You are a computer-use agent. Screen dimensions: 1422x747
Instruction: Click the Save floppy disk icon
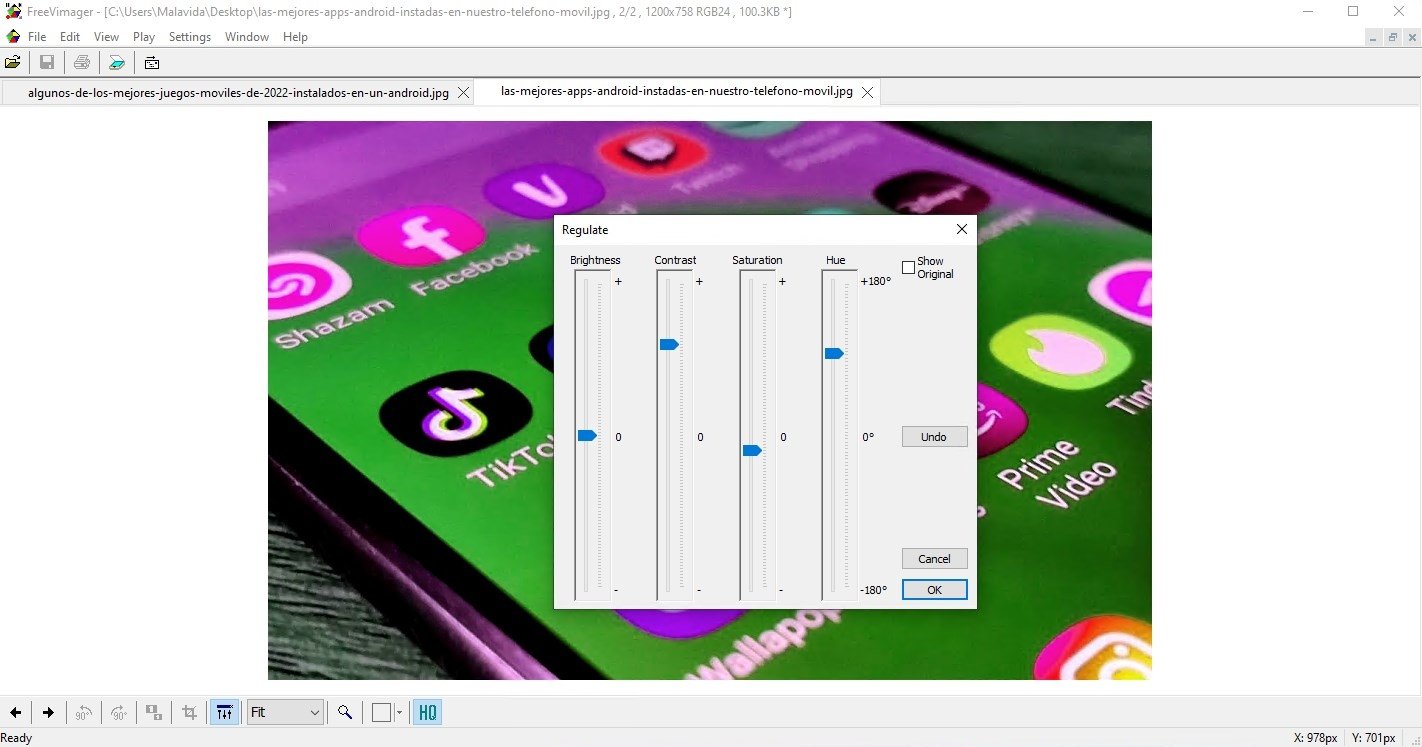click(x=46, y=63)
